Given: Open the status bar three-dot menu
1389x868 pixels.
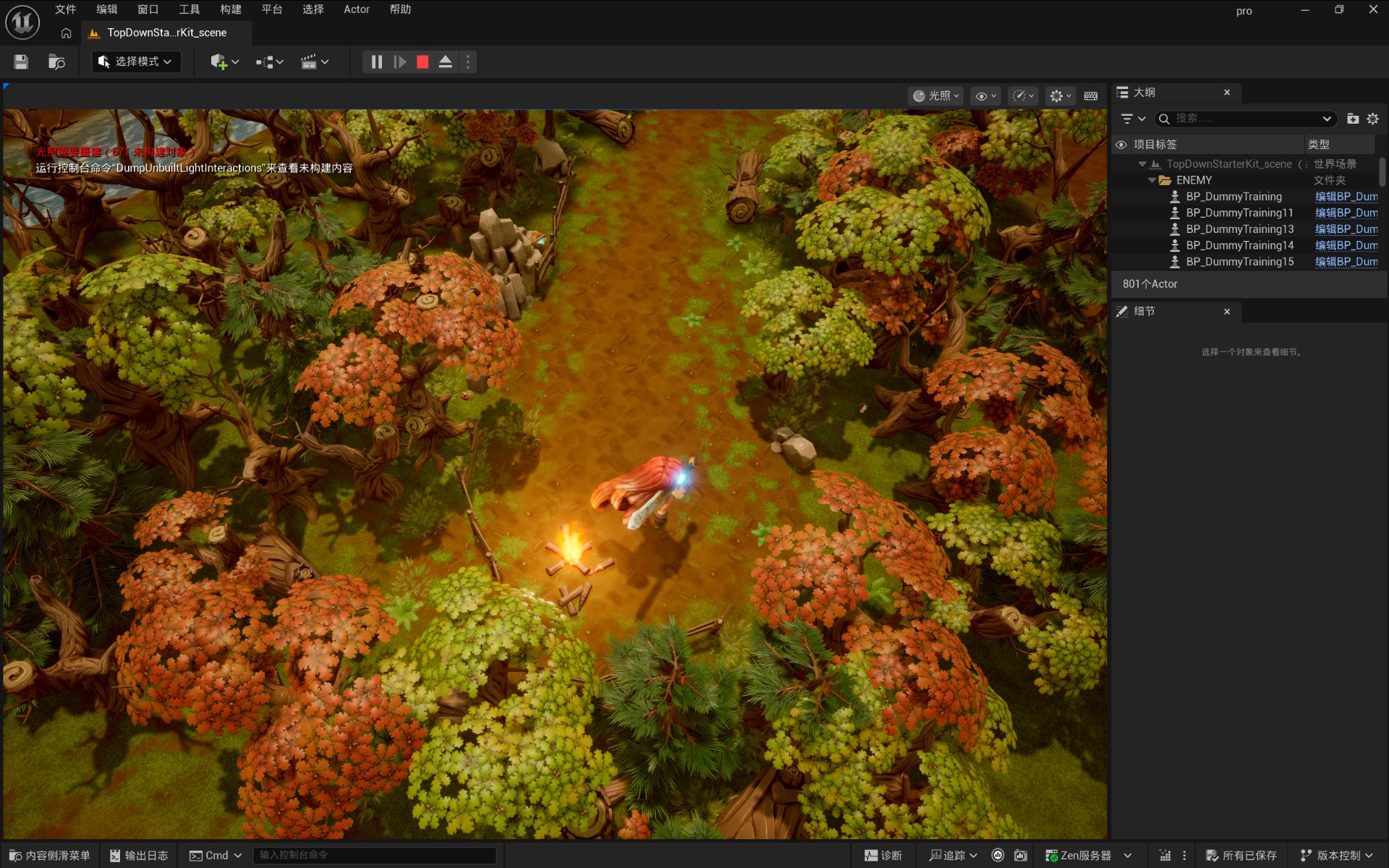Looking at the screenshot, I should click(x=1184, y=856).
